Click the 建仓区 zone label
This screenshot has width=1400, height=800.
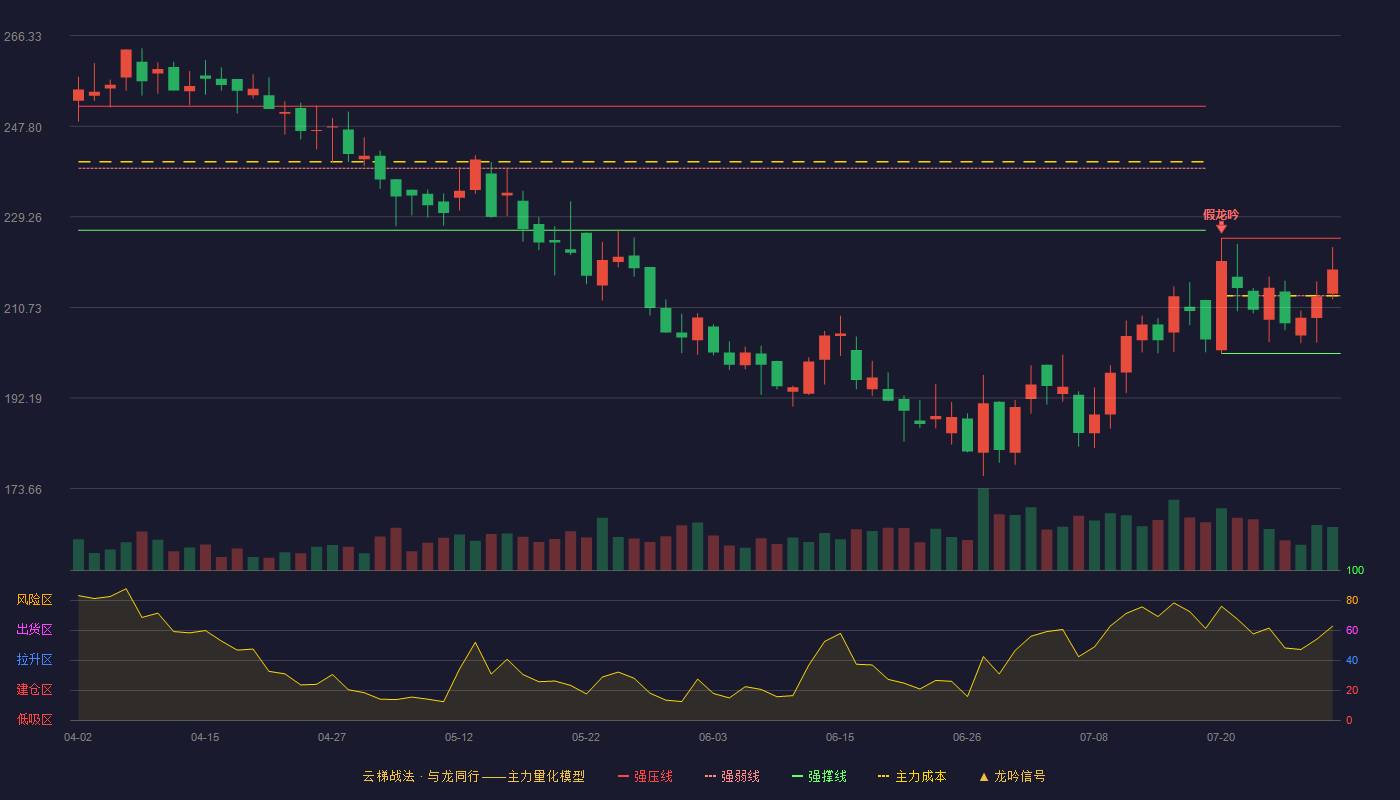[x=34, y=690]
